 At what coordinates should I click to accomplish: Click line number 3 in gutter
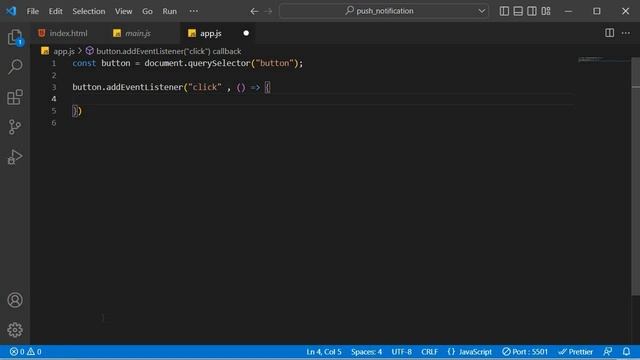53,87
